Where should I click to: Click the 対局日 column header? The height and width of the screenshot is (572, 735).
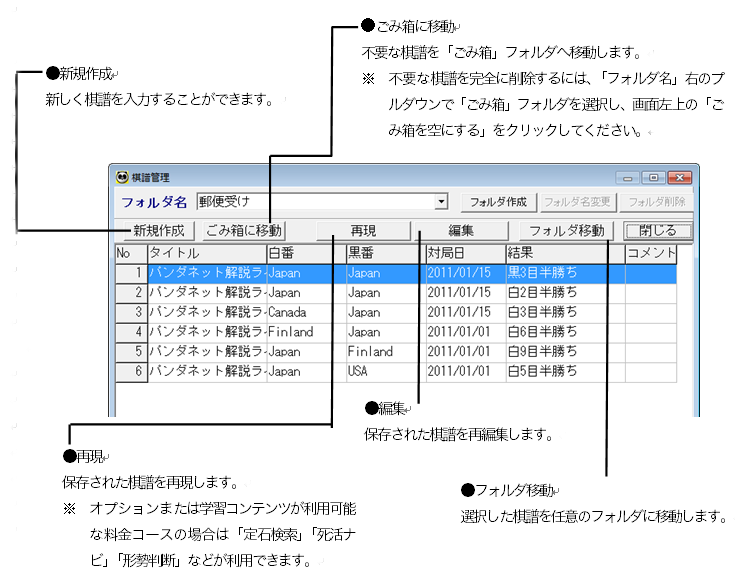click(x=464, y=253)
